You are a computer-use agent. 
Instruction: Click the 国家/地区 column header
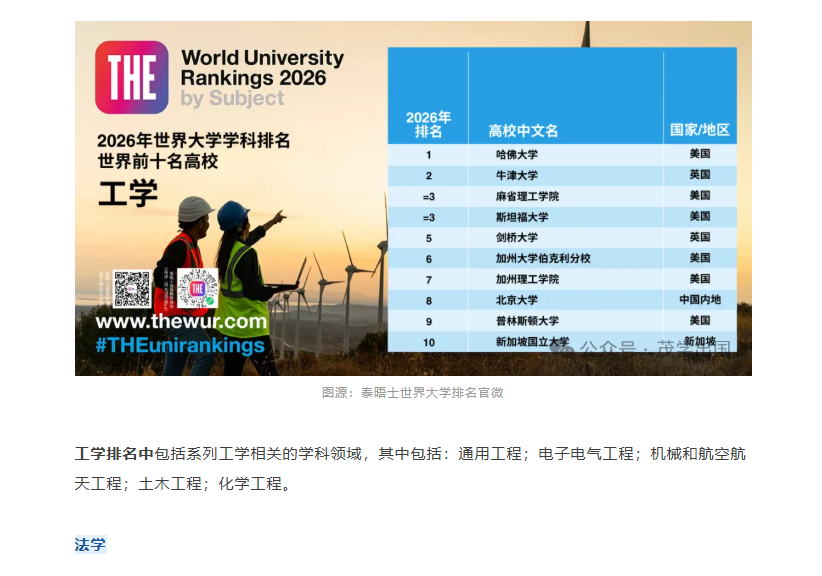click(699, 131)
